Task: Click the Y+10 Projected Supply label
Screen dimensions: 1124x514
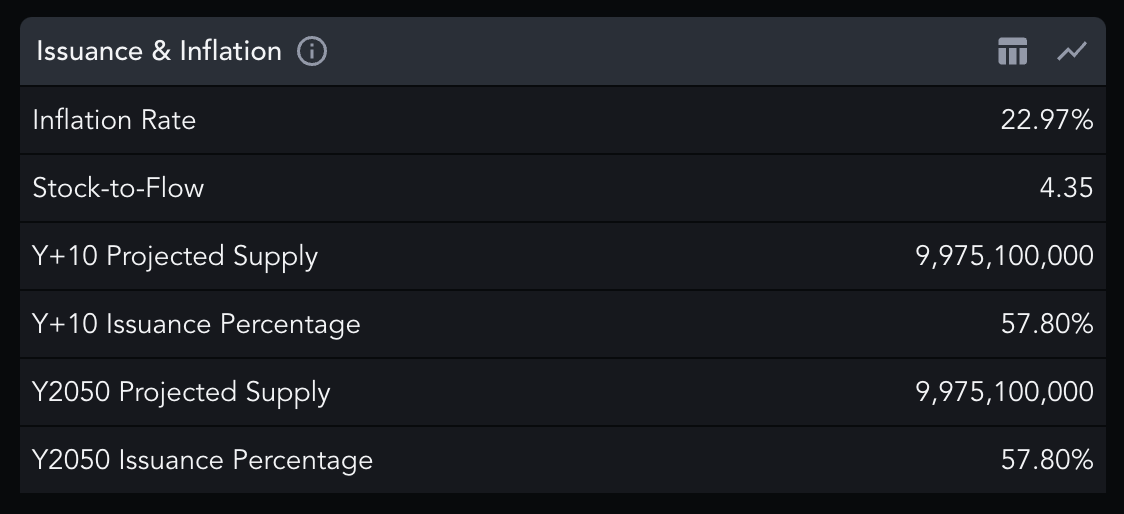Action: [175, 256]
